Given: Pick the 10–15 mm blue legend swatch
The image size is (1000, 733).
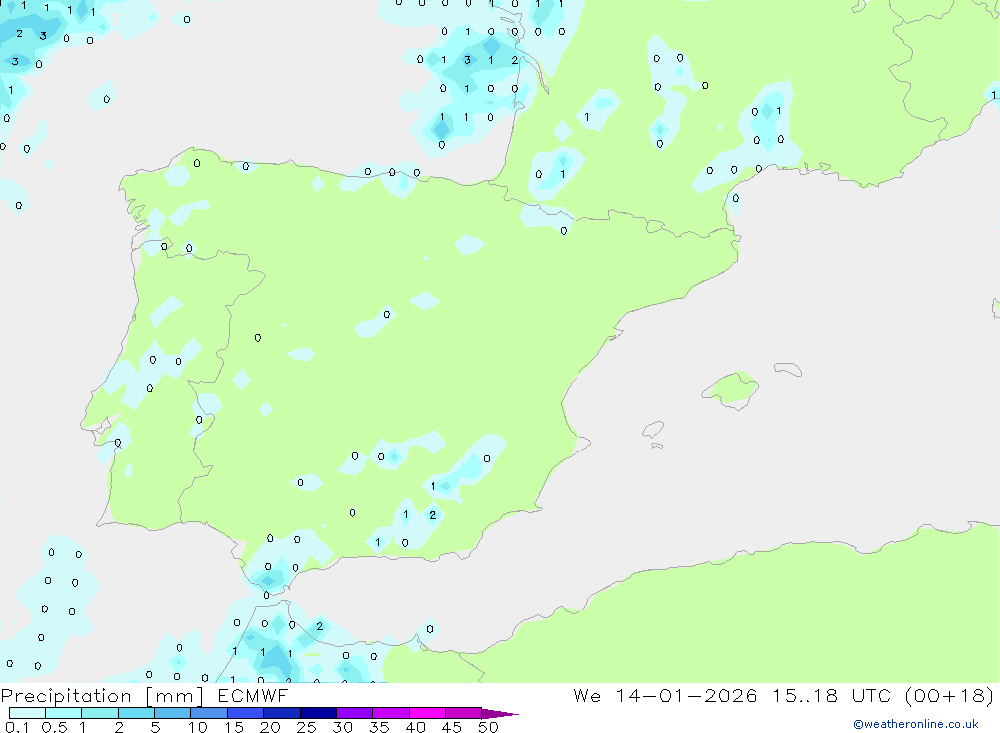Looking at the screenshot, I should pyautogui.click(x=209, y=713).
